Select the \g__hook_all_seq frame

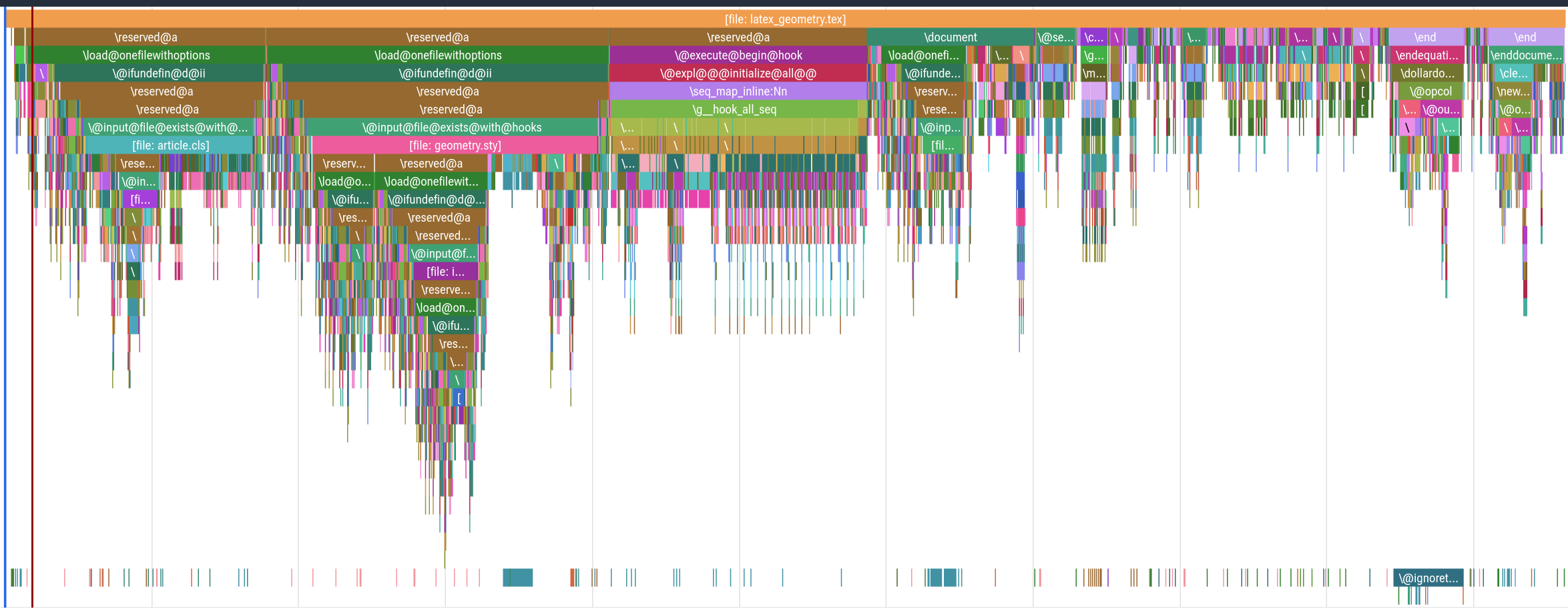click(x=734, y=110)
